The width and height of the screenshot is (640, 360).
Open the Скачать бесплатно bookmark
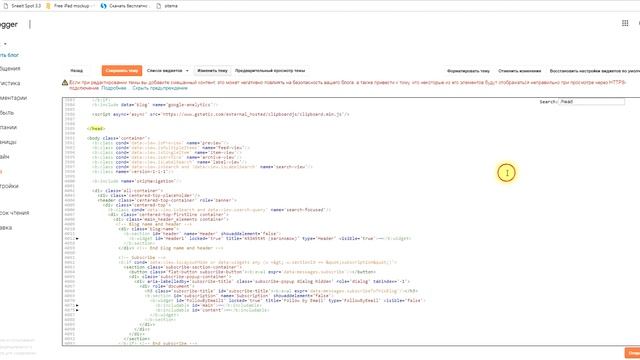pos(124,6)
